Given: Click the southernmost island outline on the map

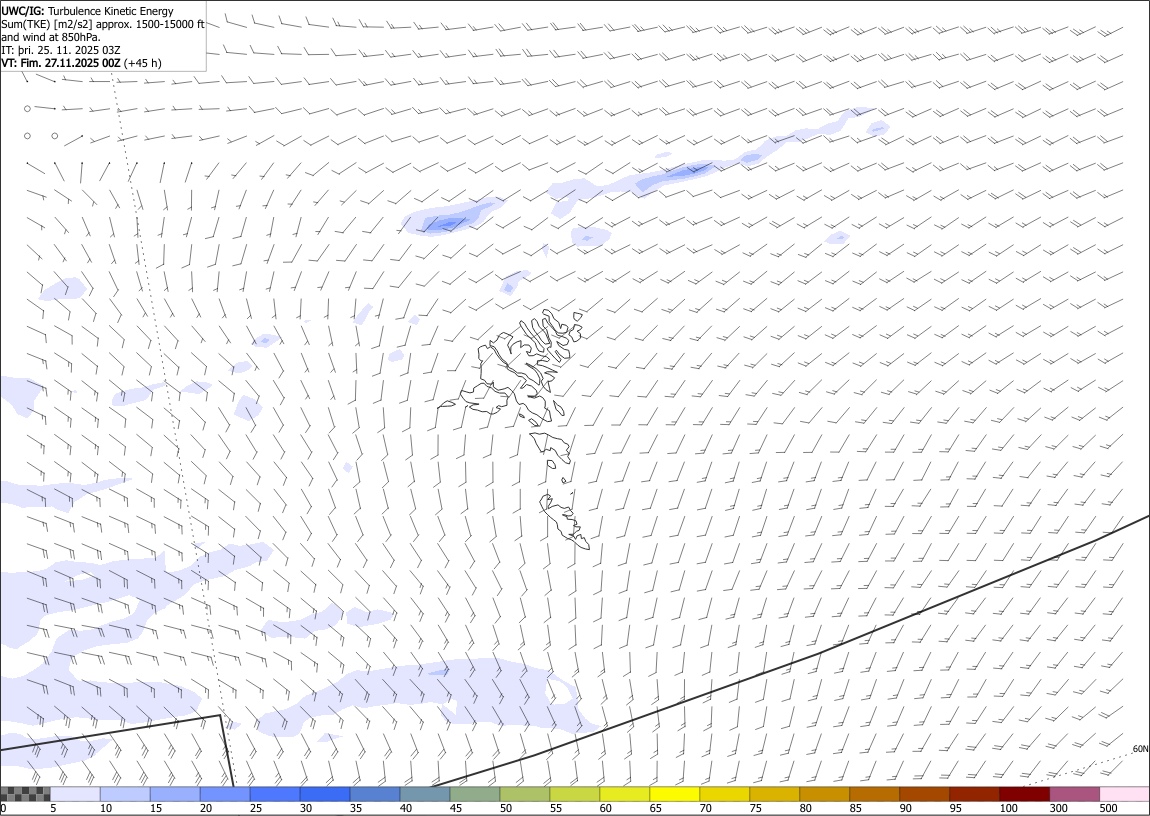Looking at the screenshot, I should [565, 521].
